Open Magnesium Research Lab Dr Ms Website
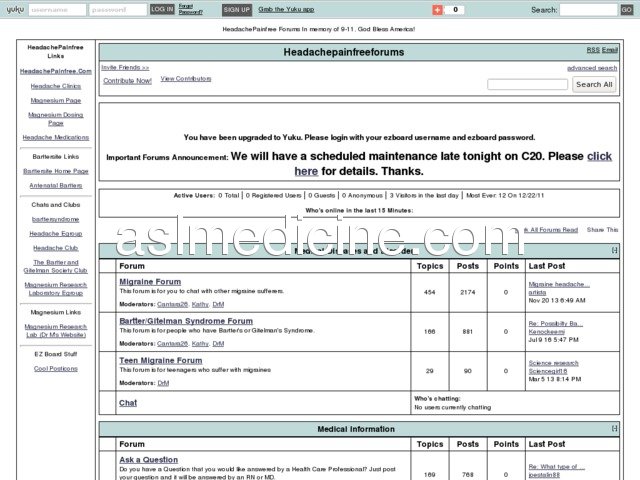The width and height of the screenshot is (640, 480). click(56, 331)
